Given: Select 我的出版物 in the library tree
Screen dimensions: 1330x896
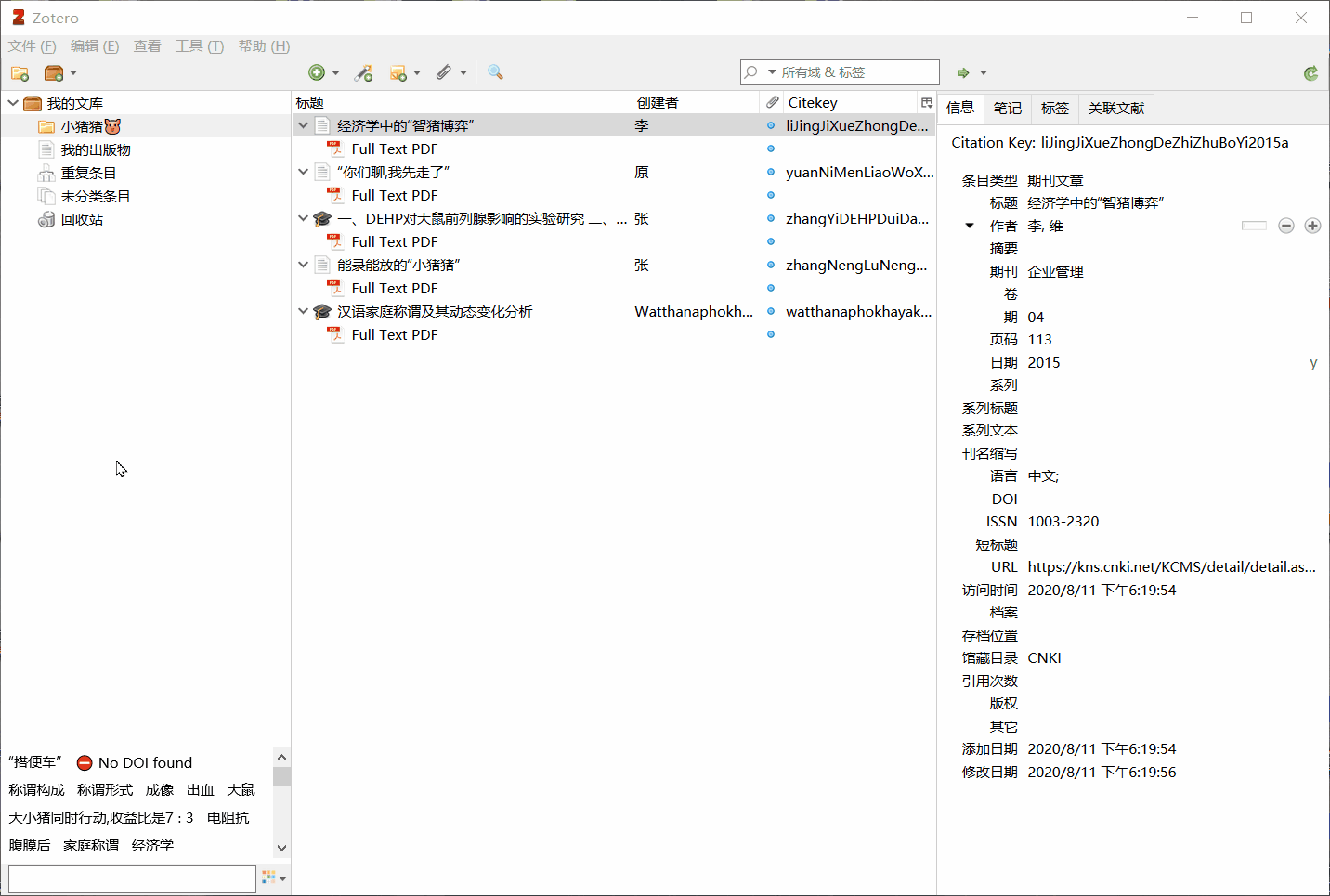Looking at the screenshot, I should (x=96, y=149).
